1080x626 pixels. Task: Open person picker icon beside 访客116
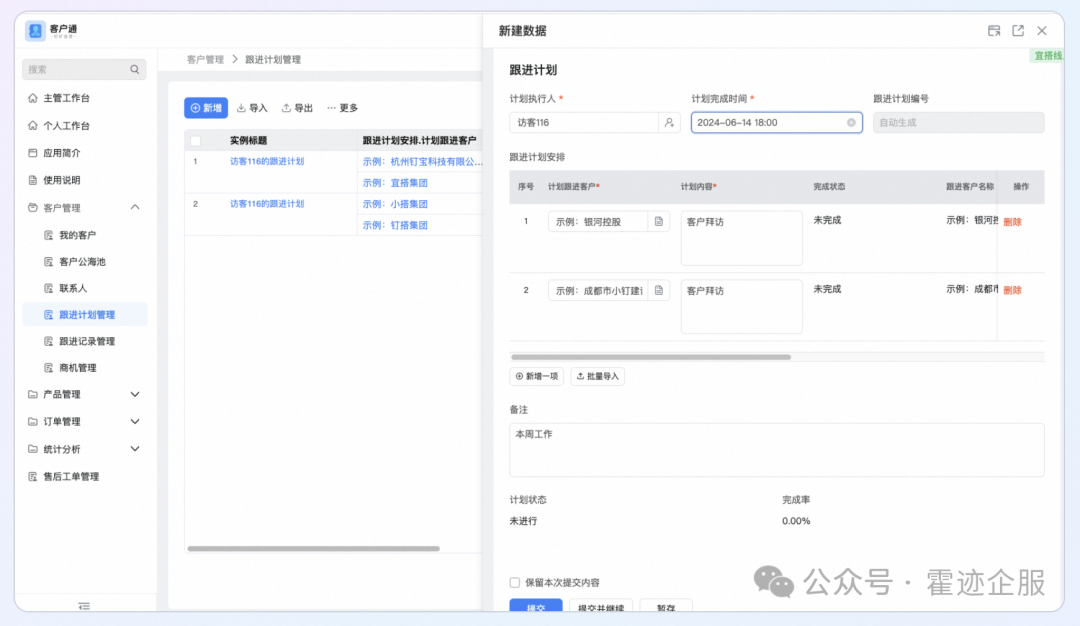click(x=669, y=123)
